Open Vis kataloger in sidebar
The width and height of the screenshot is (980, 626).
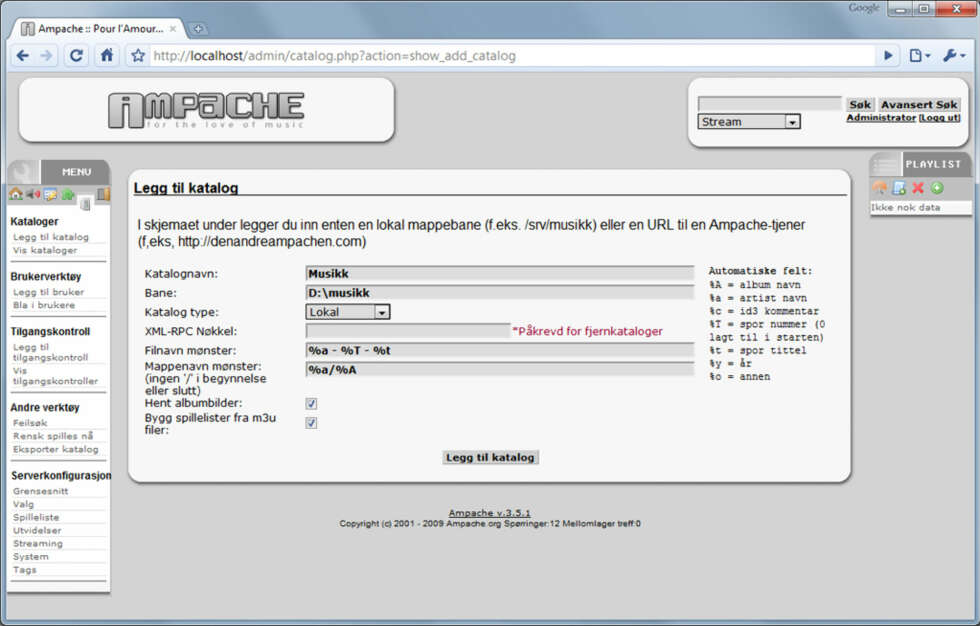click(x=45, y=250)
